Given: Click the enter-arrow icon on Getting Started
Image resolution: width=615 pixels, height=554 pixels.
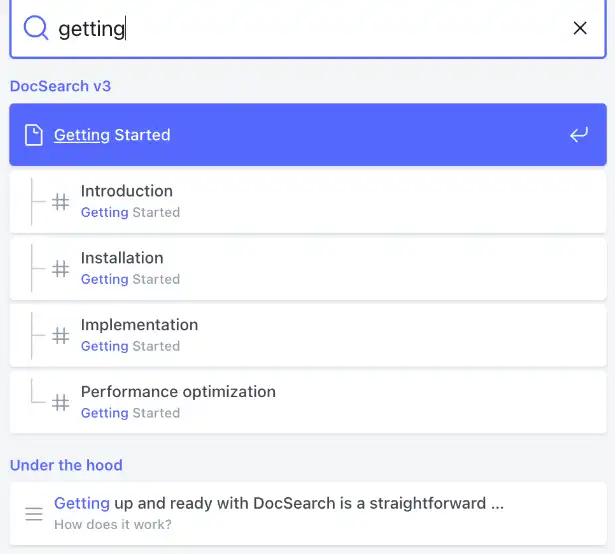Looking at the screenshot, I should pyautogui.click(x=579, y=135).
